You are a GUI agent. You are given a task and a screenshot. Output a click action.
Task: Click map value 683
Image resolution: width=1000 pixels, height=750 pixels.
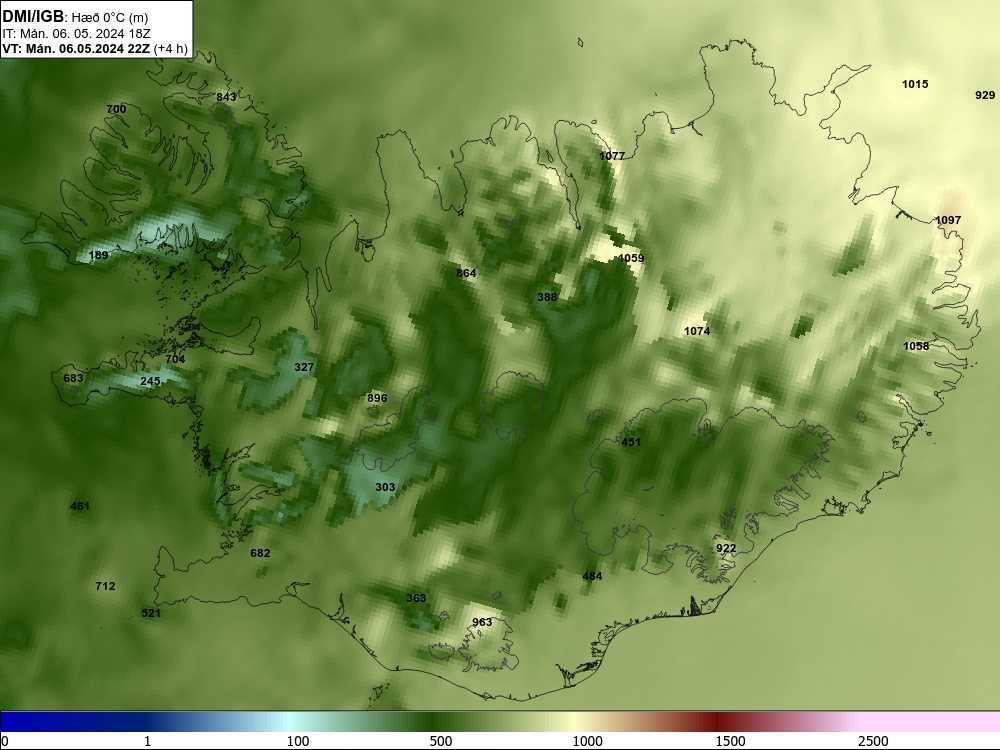click(73, 378)
